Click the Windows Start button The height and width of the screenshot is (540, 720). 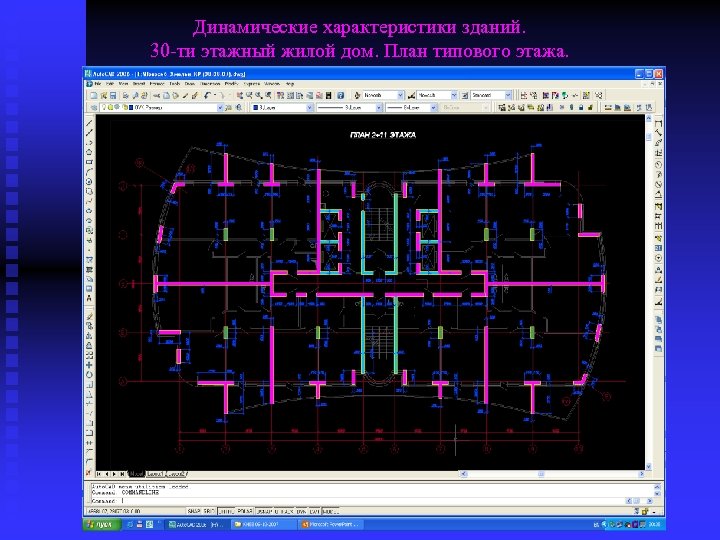(102, 524)
